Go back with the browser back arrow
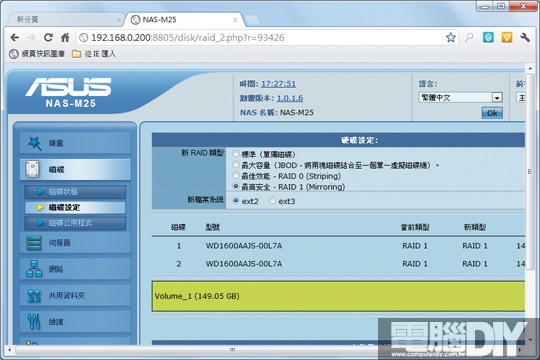 (14, 38)
